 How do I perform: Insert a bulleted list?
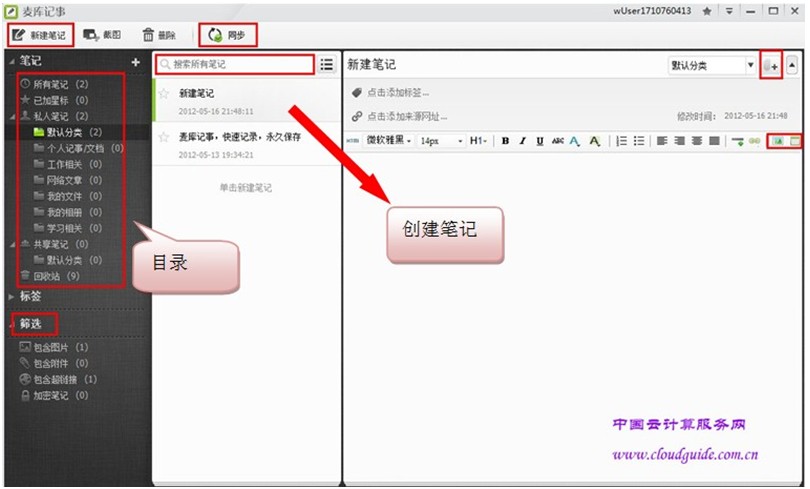(x=639, y=140)
